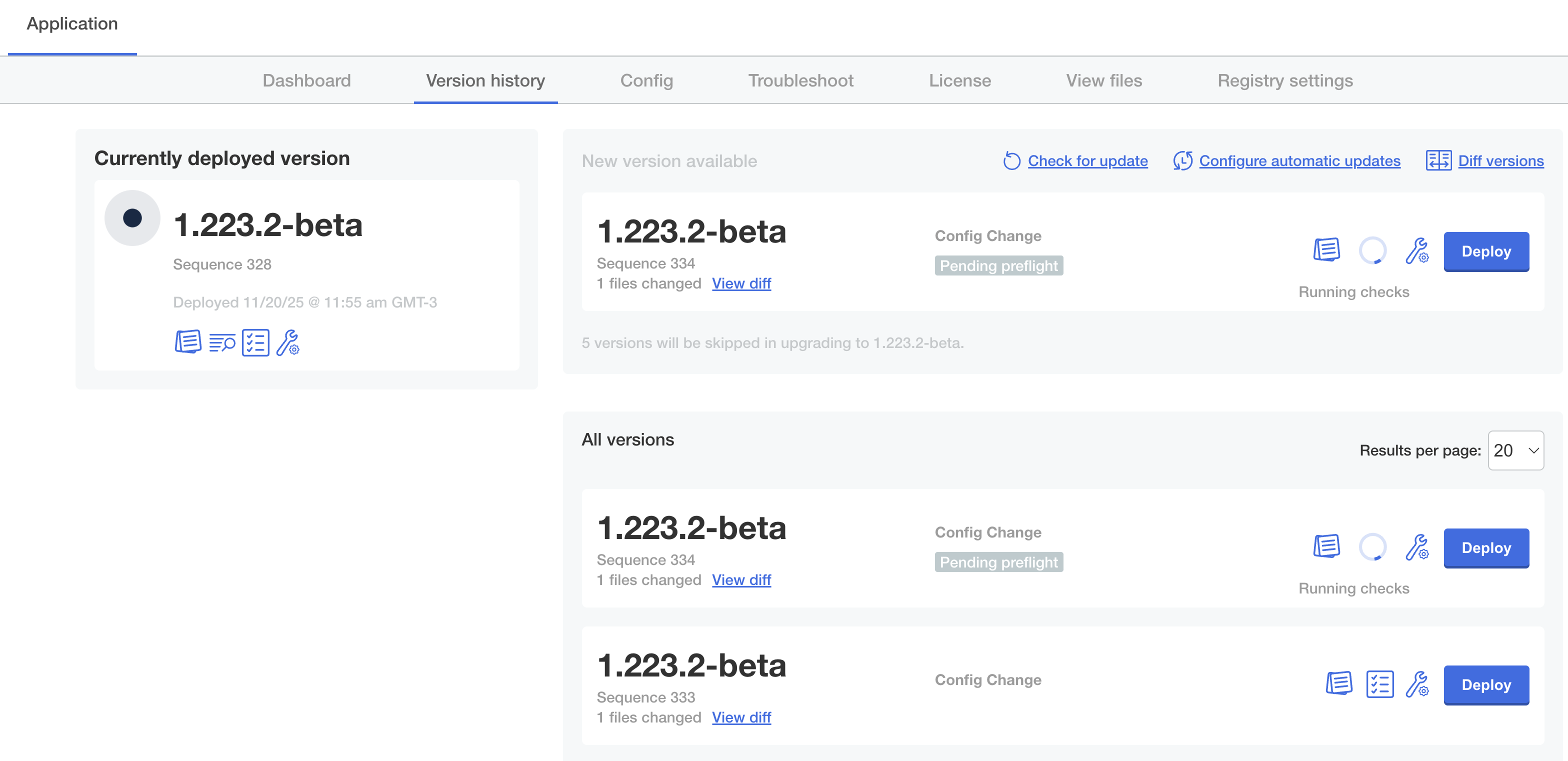The height and width of the screenshot is (761, 1568).
Task: Open preflight results icon for Sequence 333
Action: tap(1379, 684)
